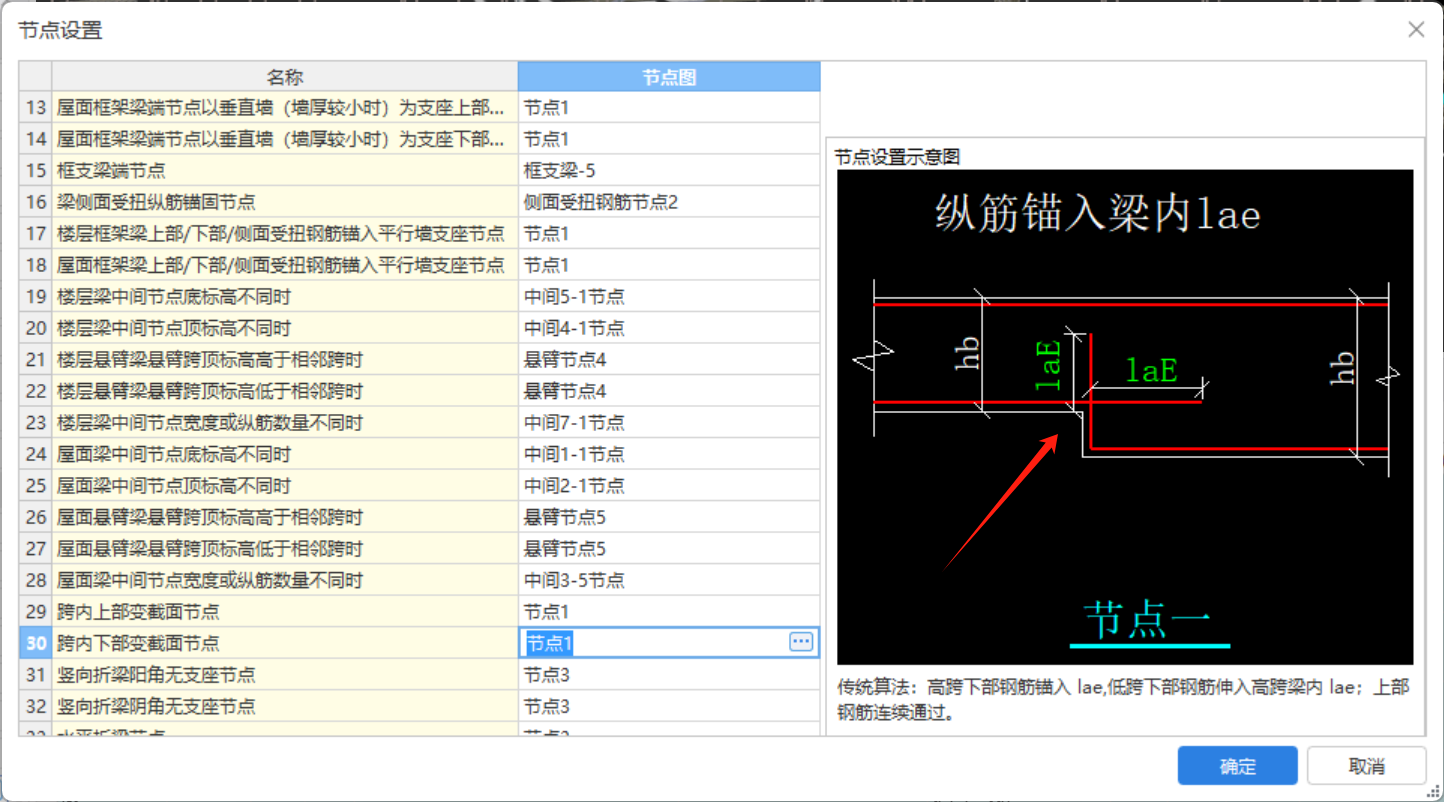Select row 26 屋面悬臂梁悬臂跨顶标高高于相邻跨时
The width and height of the screenshot is (1444, 802).
pyautogui.click(x=285, y=517)
